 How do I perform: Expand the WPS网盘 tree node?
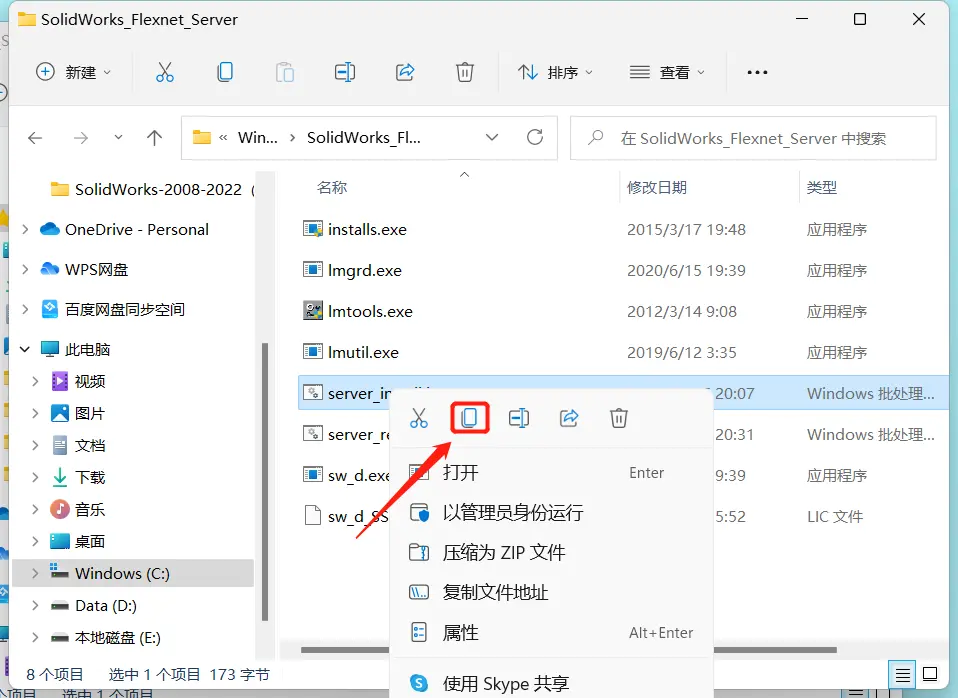point(25,269)
